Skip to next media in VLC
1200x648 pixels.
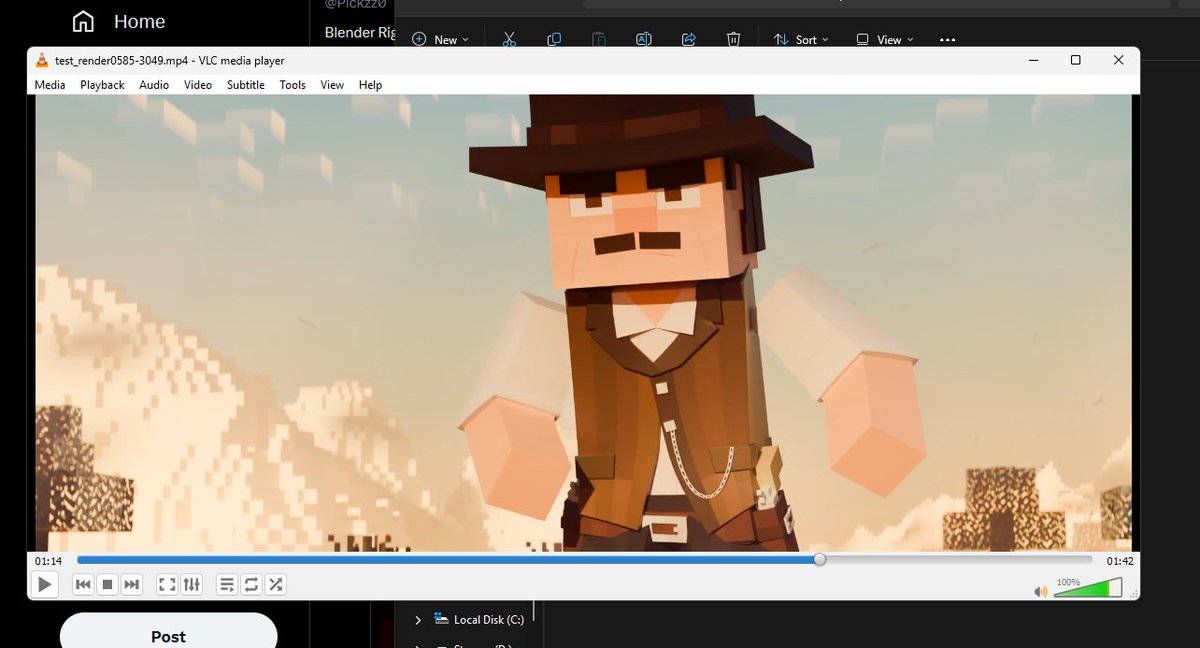point(132,584)
